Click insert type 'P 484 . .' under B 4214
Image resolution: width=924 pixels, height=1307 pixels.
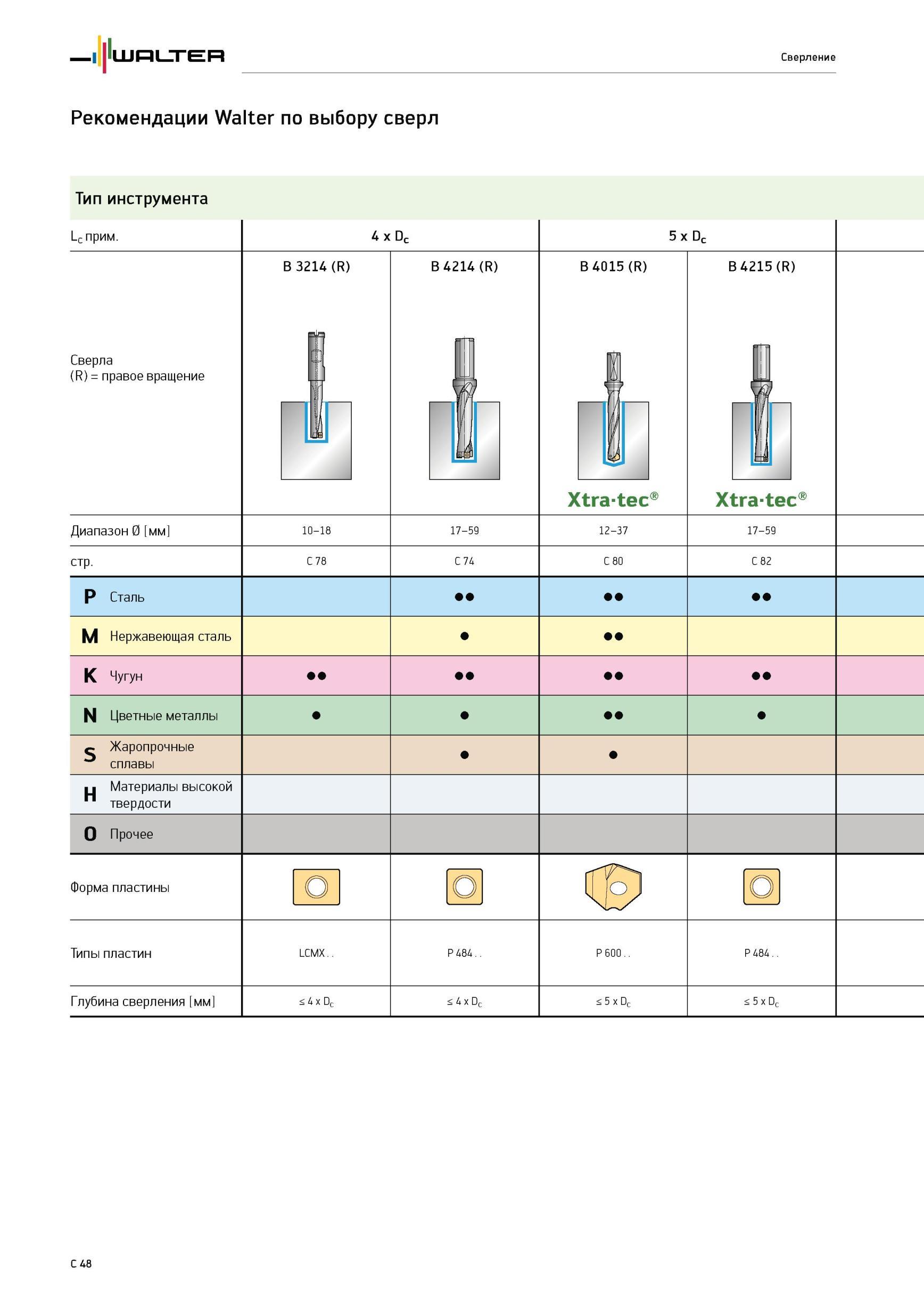(465, 953)
